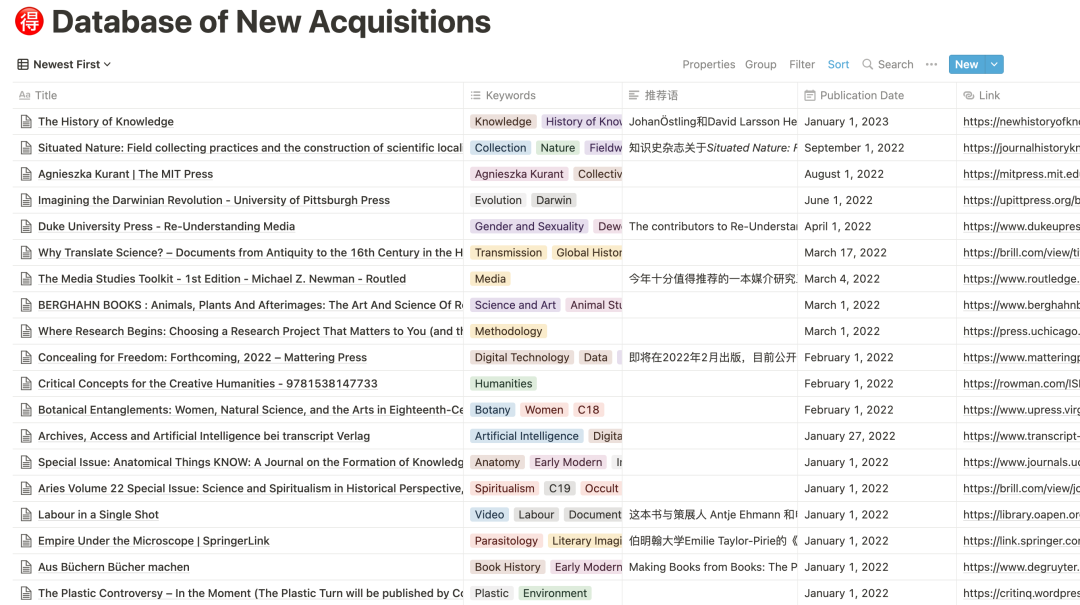
Task: Click page icon of Why Translate Science row
Action: 26,253
